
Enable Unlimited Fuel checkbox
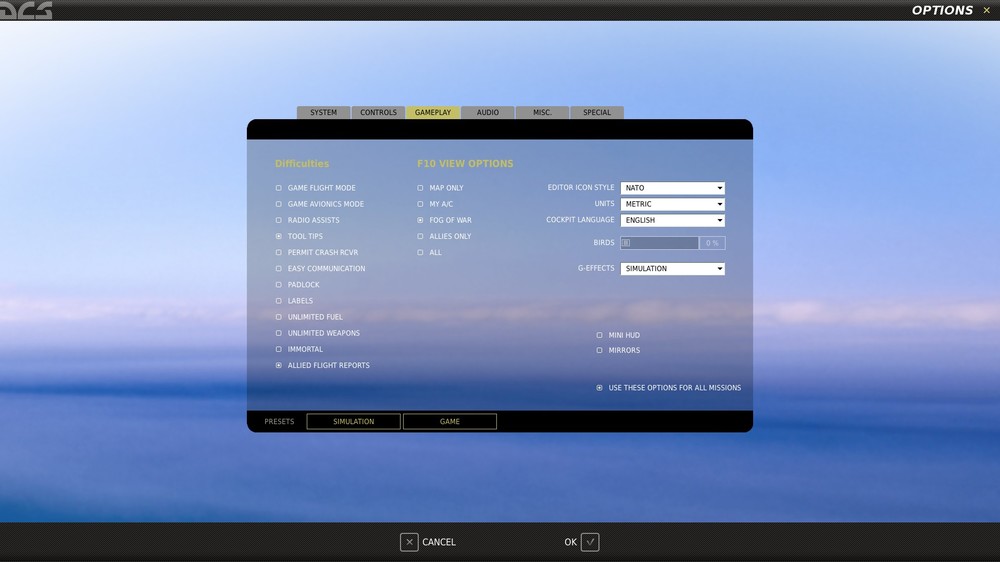click(x=279, y=317)
